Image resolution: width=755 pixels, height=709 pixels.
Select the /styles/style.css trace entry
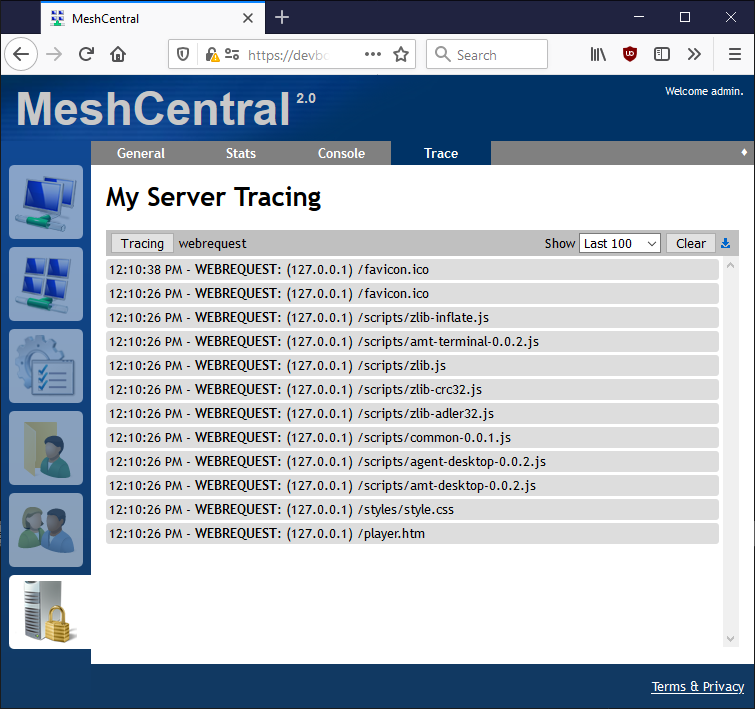[x=412, y=510]
